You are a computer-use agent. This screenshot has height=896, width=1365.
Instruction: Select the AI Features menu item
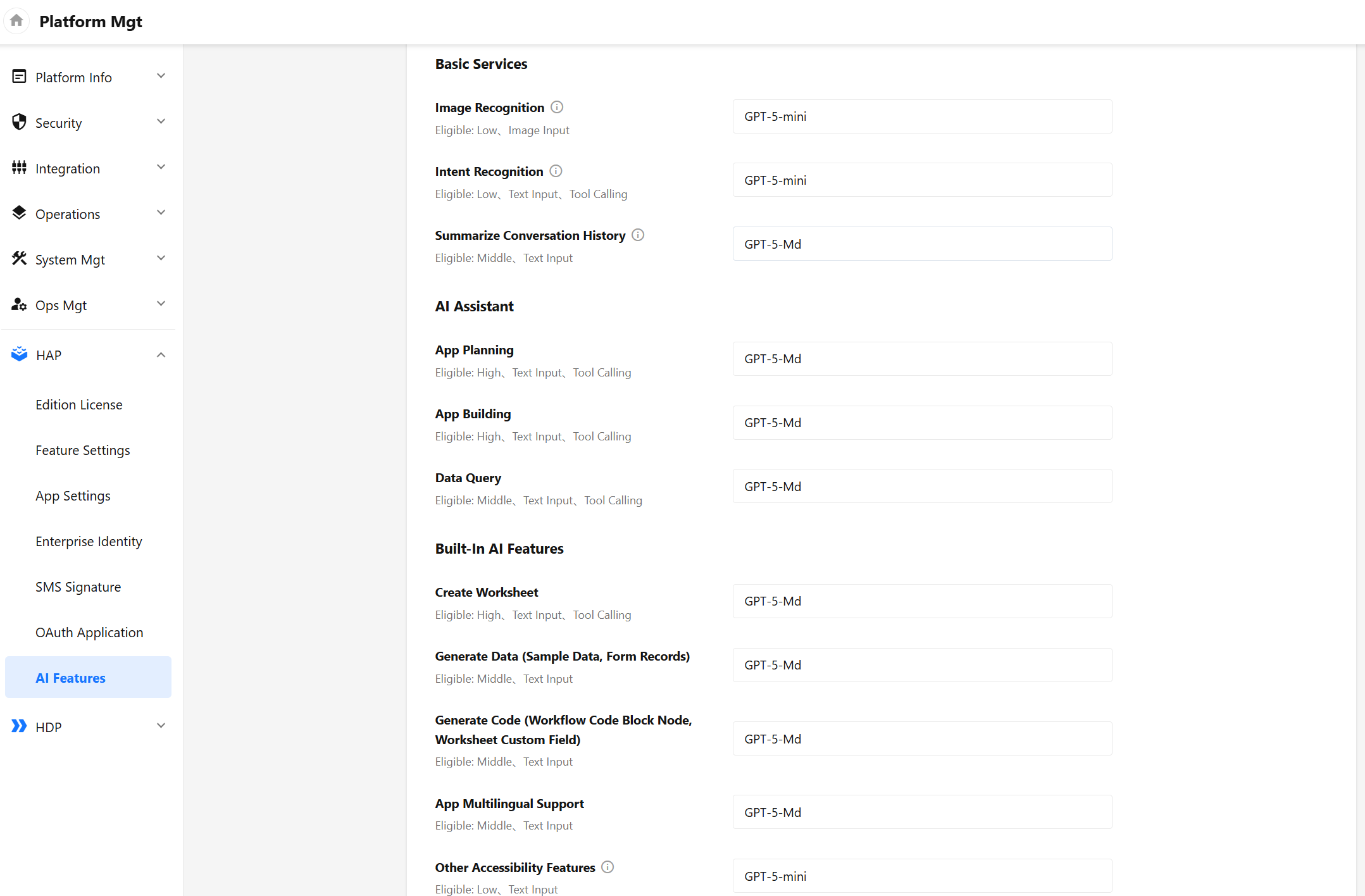tap(88, 678)
